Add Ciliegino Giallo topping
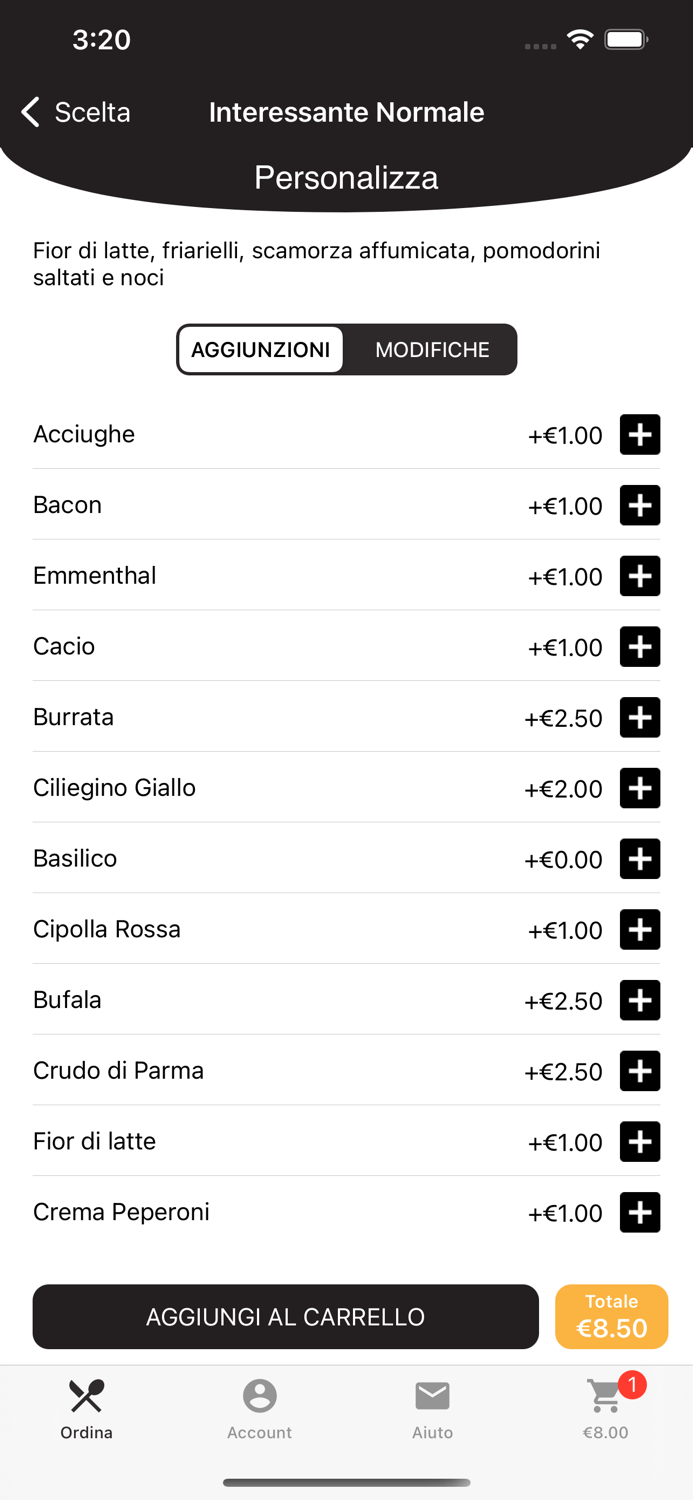Image resolution: width=693 pixels, height=1500 pixels. tap(640, 788)
